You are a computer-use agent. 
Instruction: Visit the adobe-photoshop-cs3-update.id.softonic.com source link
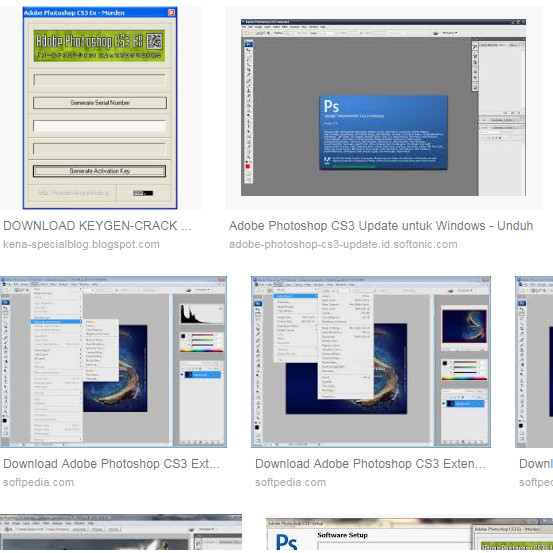343,244
